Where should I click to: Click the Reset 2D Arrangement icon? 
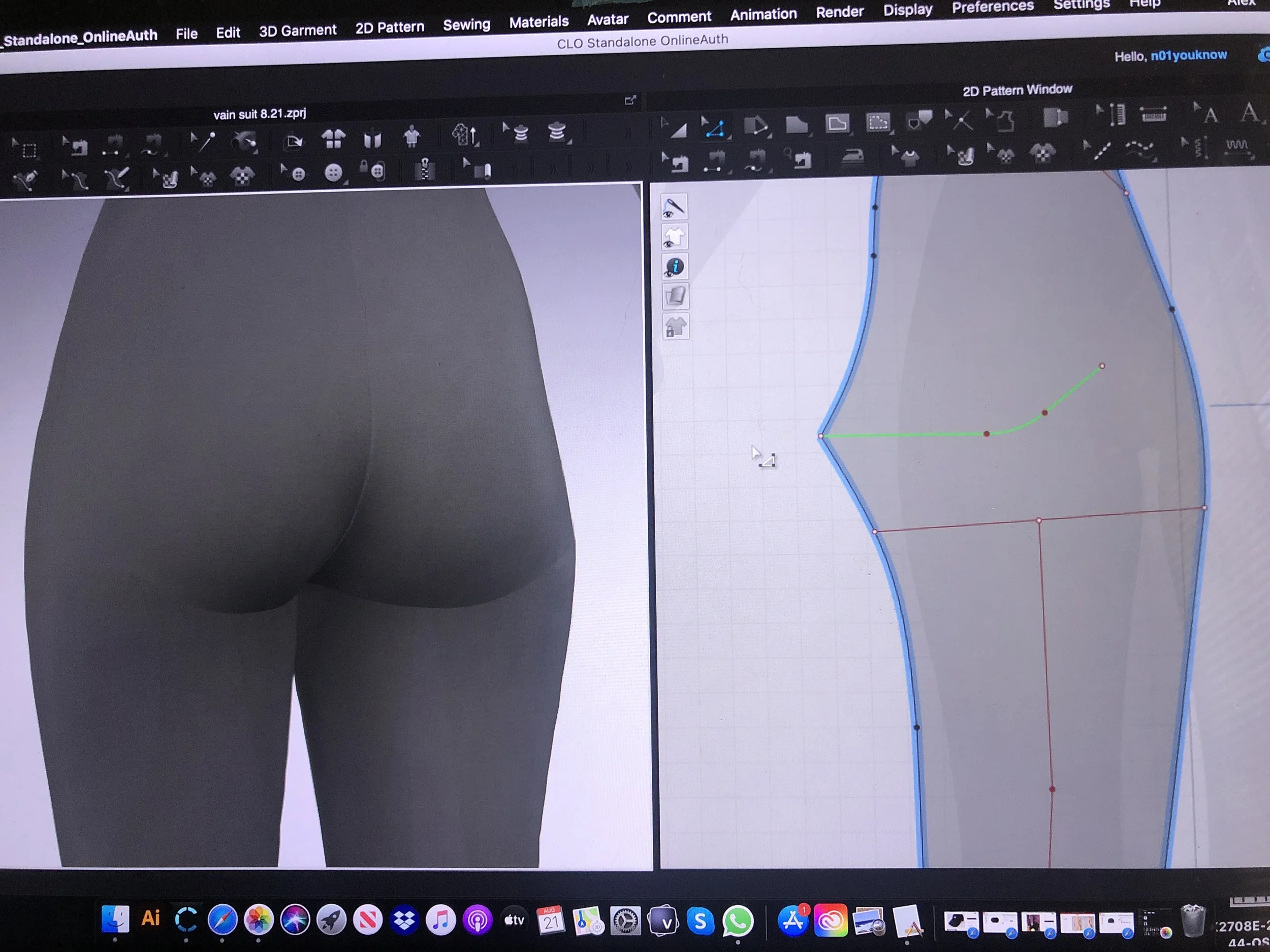point(294,141)
